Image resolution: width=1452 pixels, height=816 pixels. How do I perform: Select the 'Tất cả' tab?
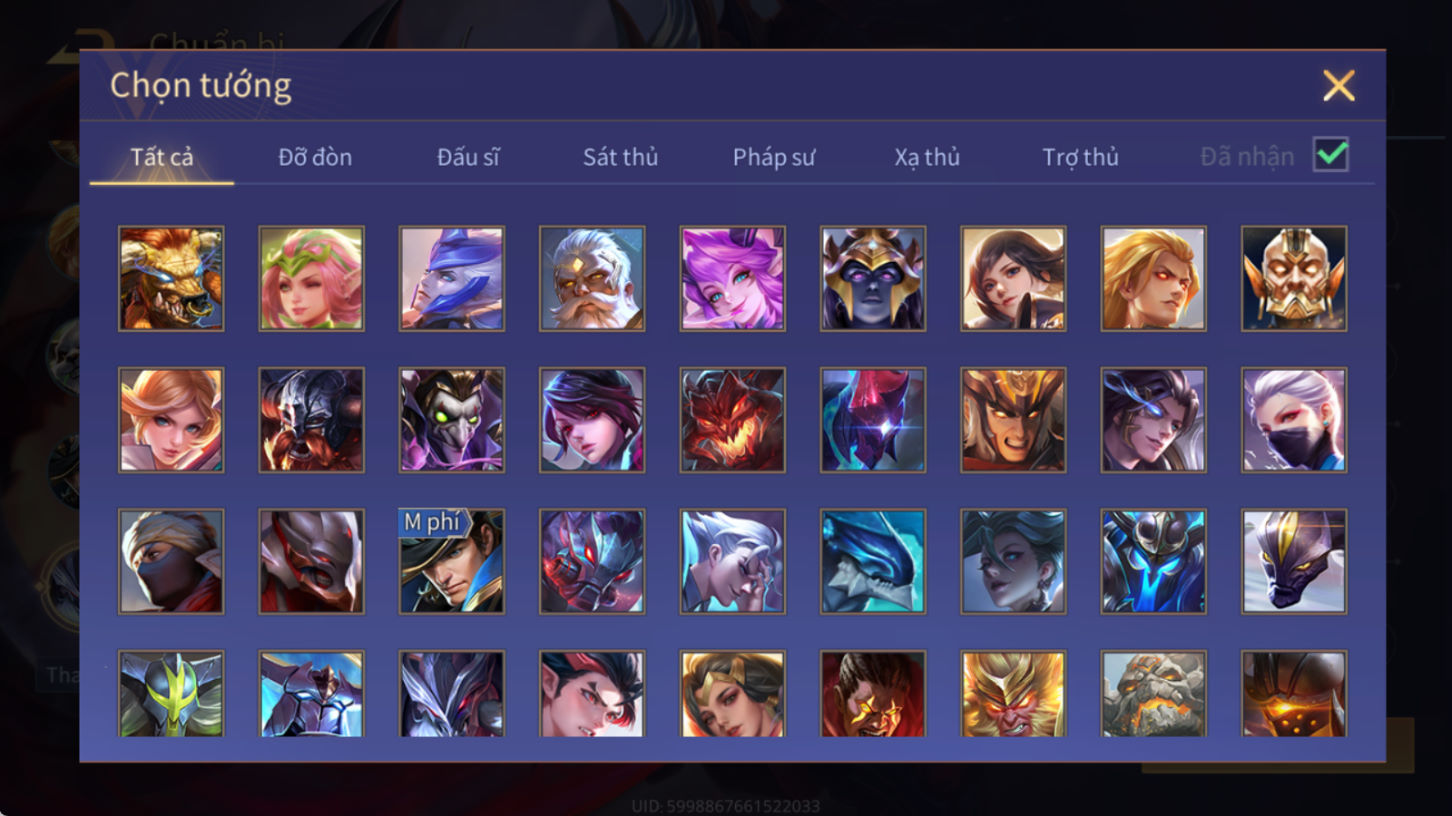click(x=162, y=157)
